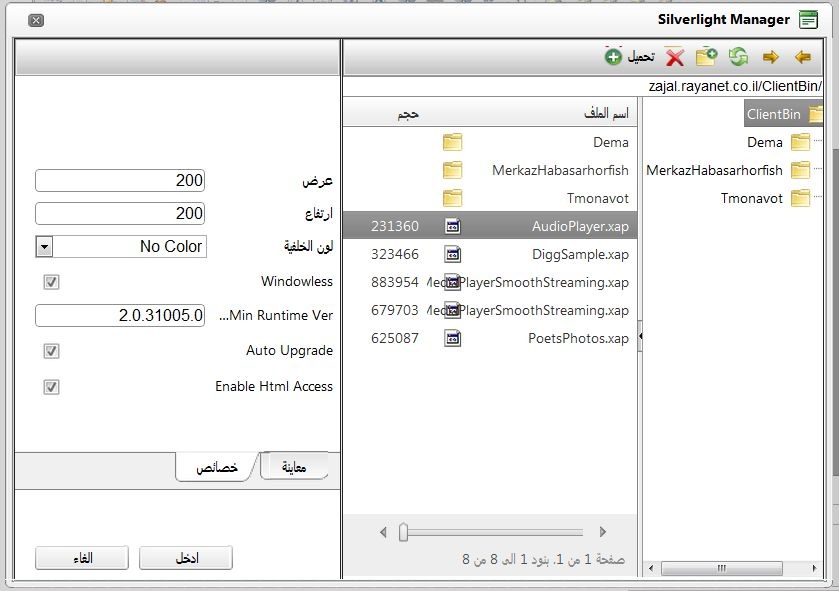Image resolution: width=839 pixels, height=591 pixels.
Task: Click the 679703 MediaPlayerSmoothStreaming file icon
Action: click(453, 310)
